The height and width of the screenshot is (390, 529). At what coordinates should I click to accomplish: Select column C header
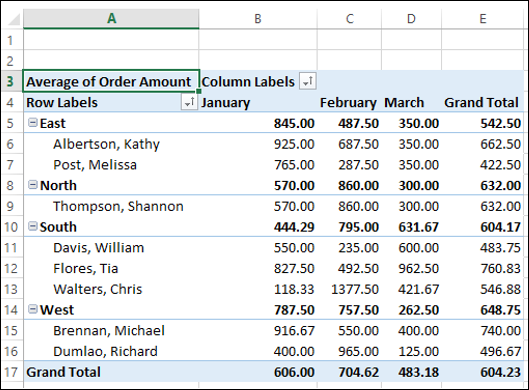coord(350,19)
